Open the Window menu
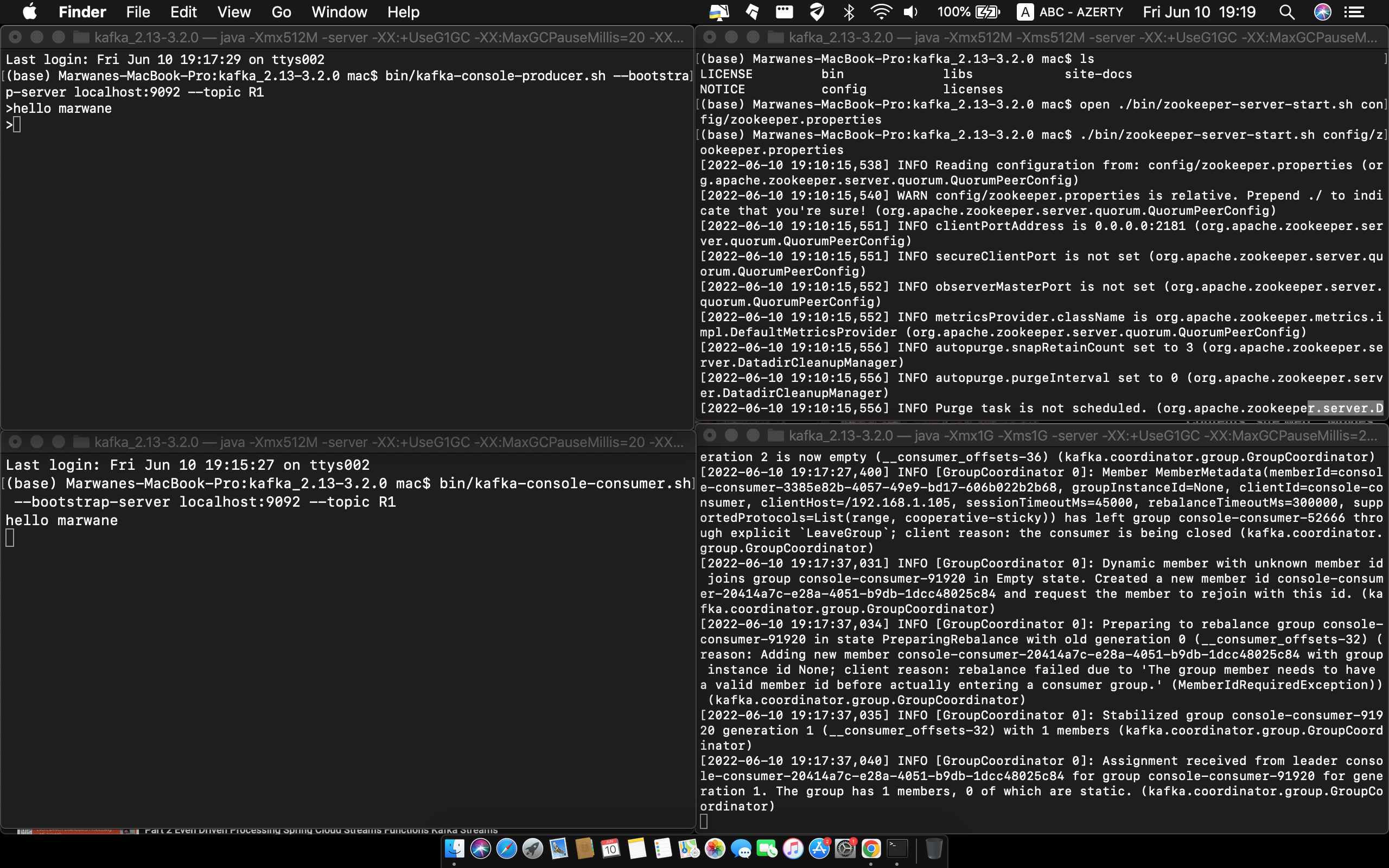 (339, 12)
